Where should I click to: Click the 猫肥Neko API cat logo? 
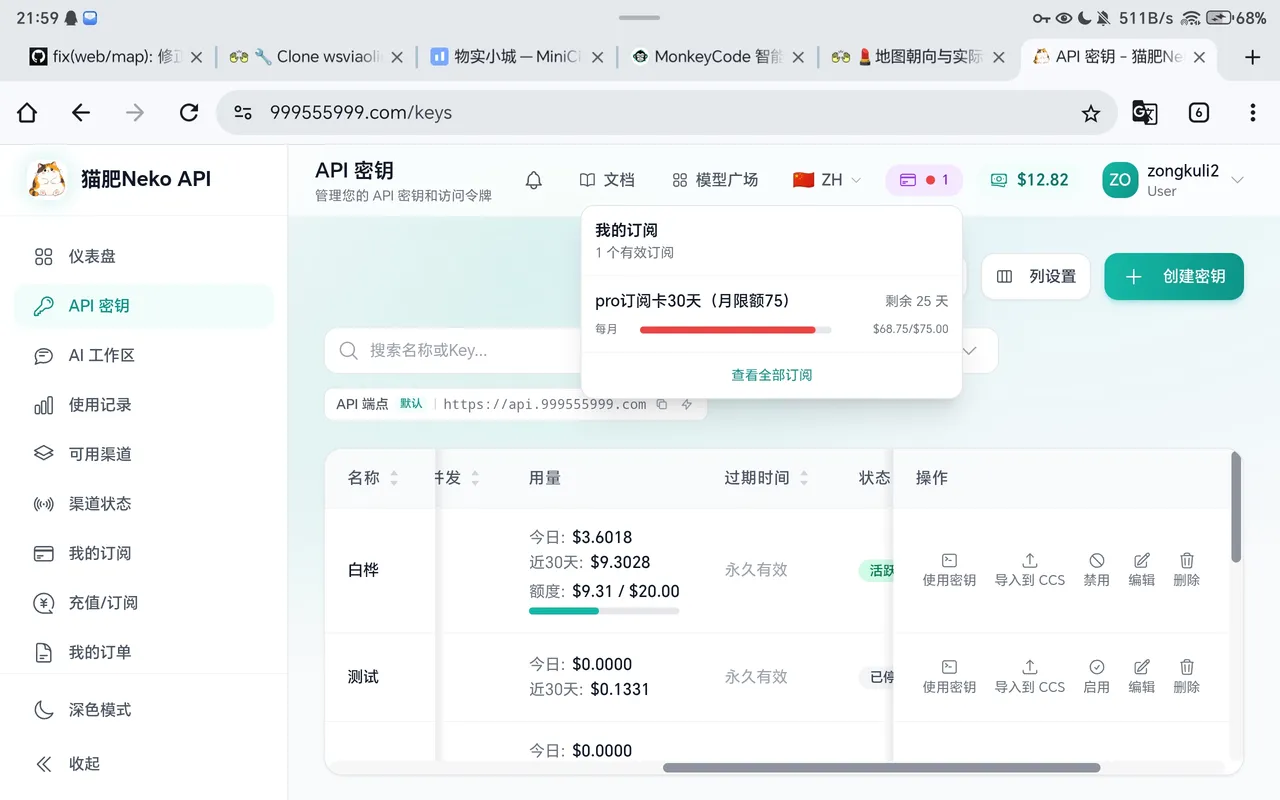[x=47, y=180]
